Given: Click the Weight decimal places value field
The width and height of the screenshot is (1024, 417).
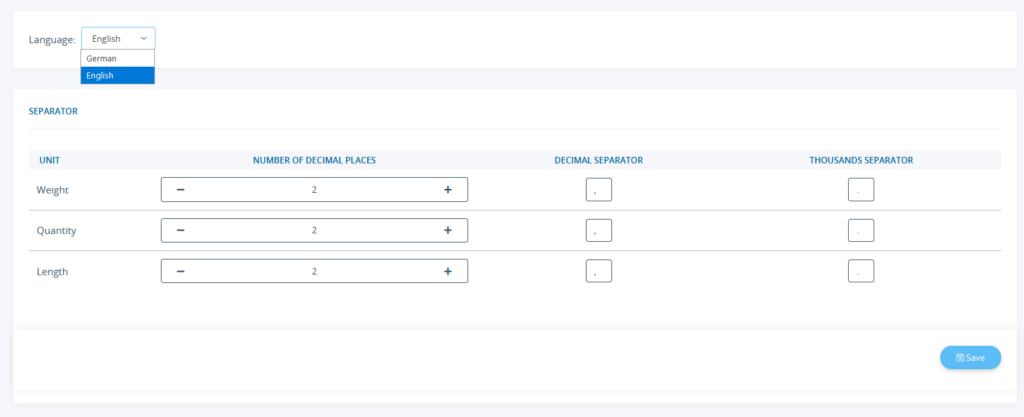Looking at the screenshot, I should pos(314,190).
